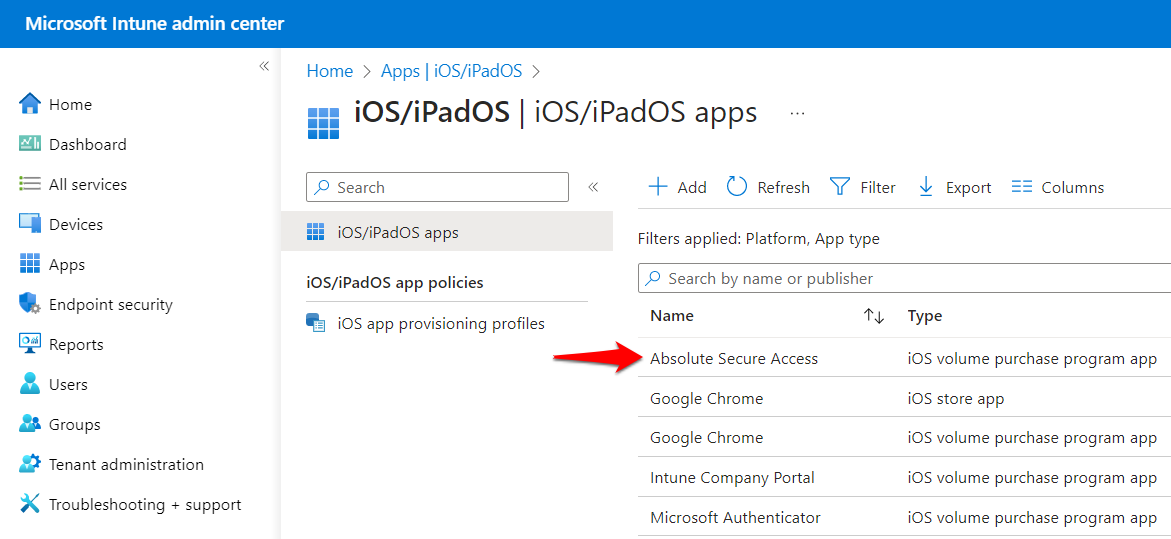Open Dashboard in the sidebar
The height and width of the screenshot is (539, 1171).
pos(87,144)
